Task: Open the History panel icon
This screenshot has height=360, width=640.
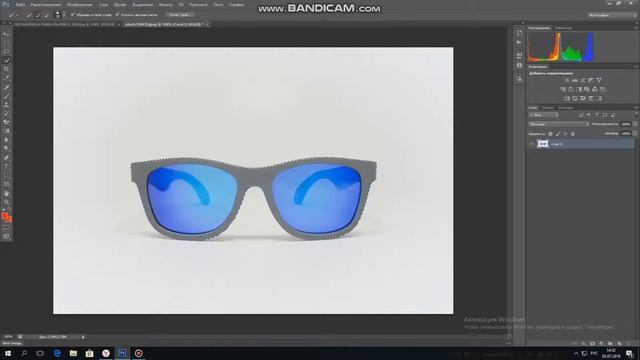Action: click(x=519, y=33)
